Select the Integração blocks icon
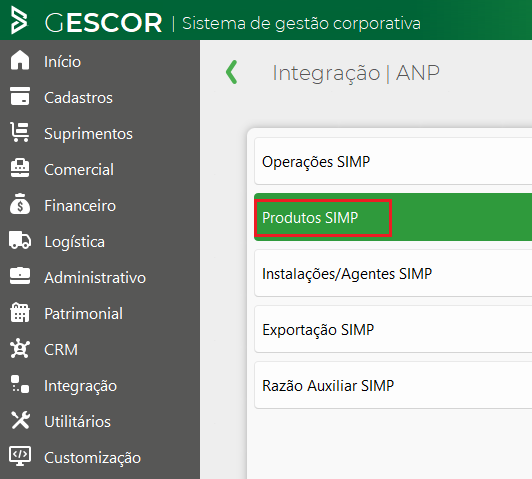Viewport: 532px width, 479px height. tap(20, 384)
